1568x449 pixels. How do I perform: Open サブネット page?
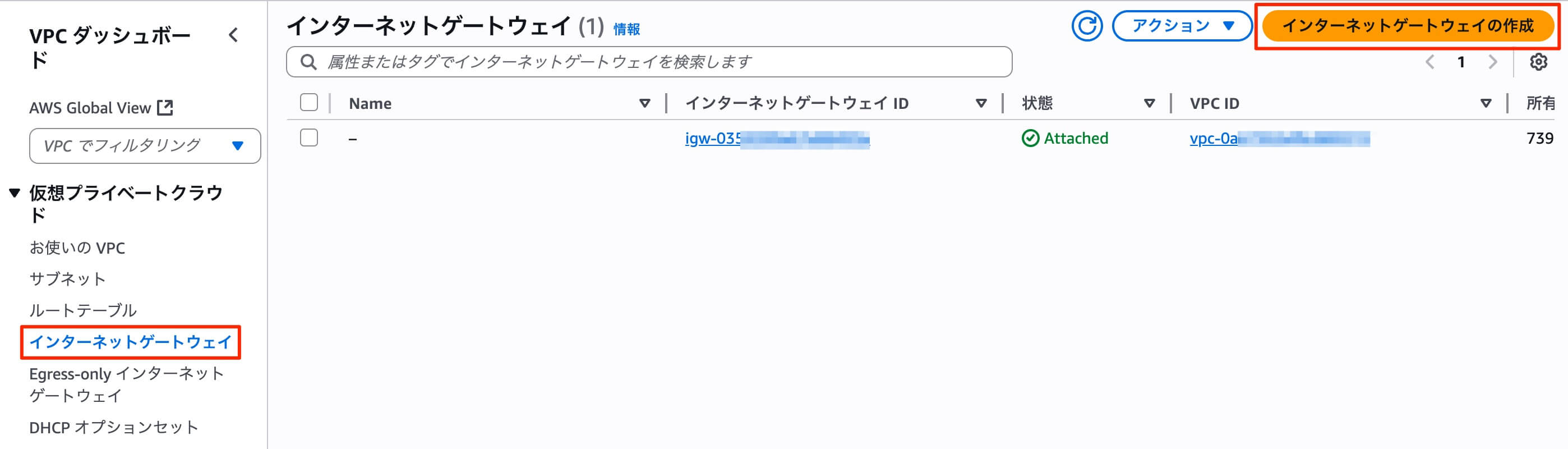[67, 279]
